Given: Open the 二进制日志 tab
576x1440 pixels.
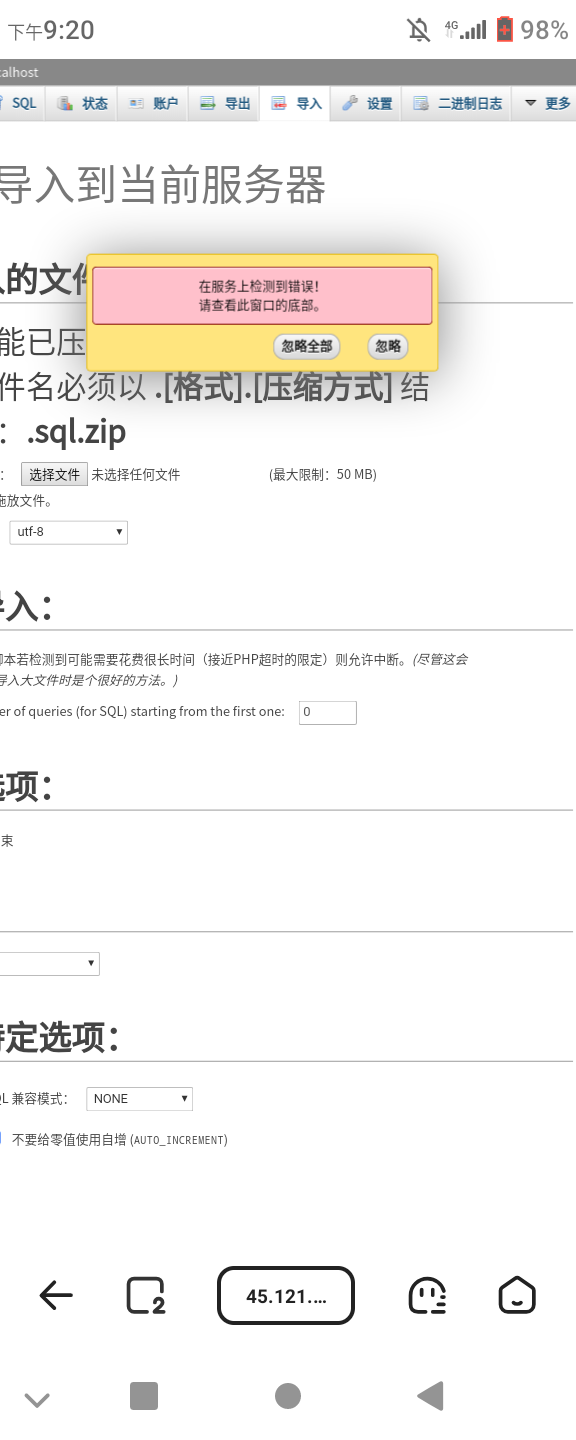Looking at the screenshot, I should (x=457, y=103).
